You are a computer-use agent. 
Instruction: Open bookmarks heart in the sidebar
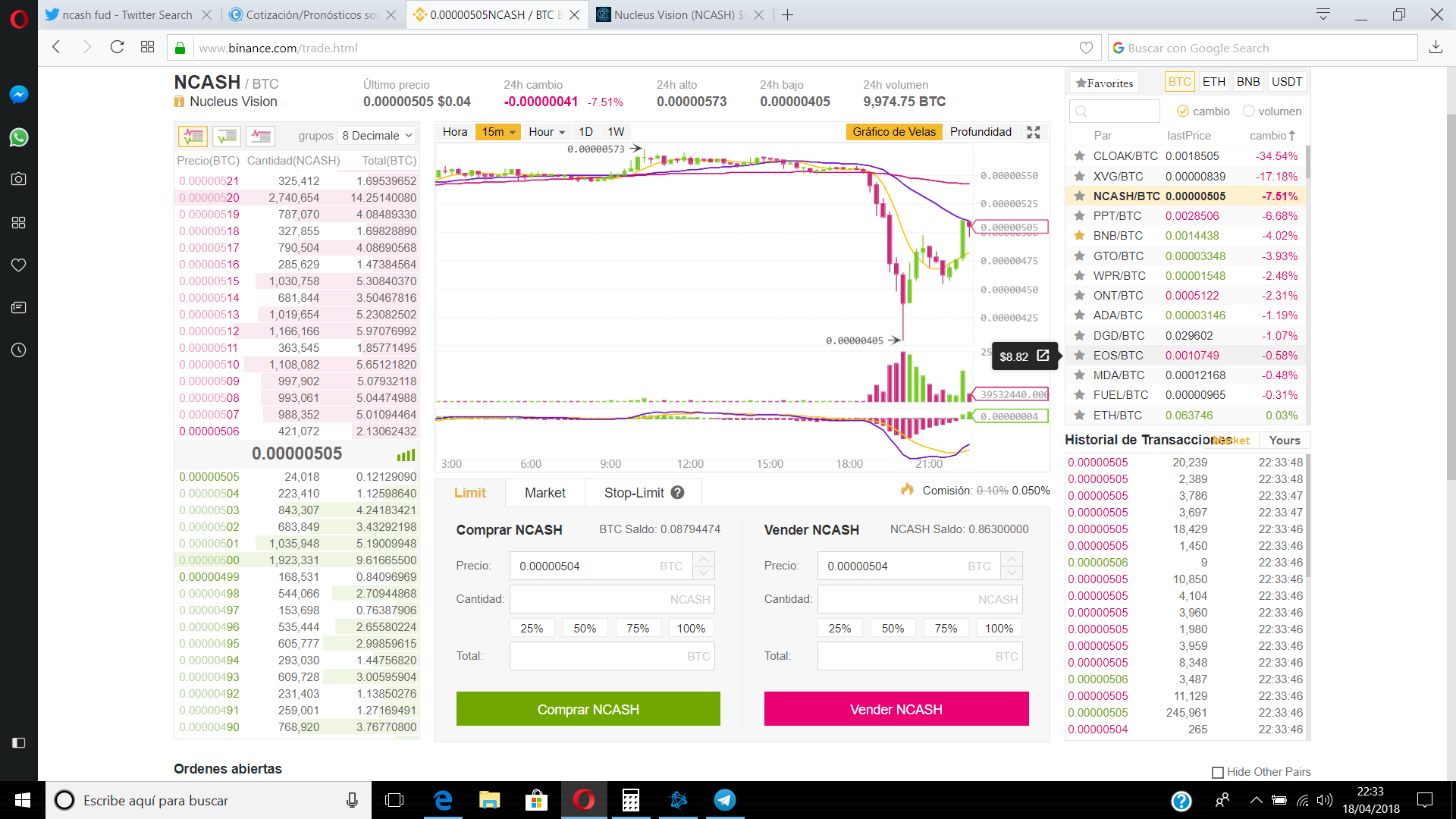(x=19, y=265)
